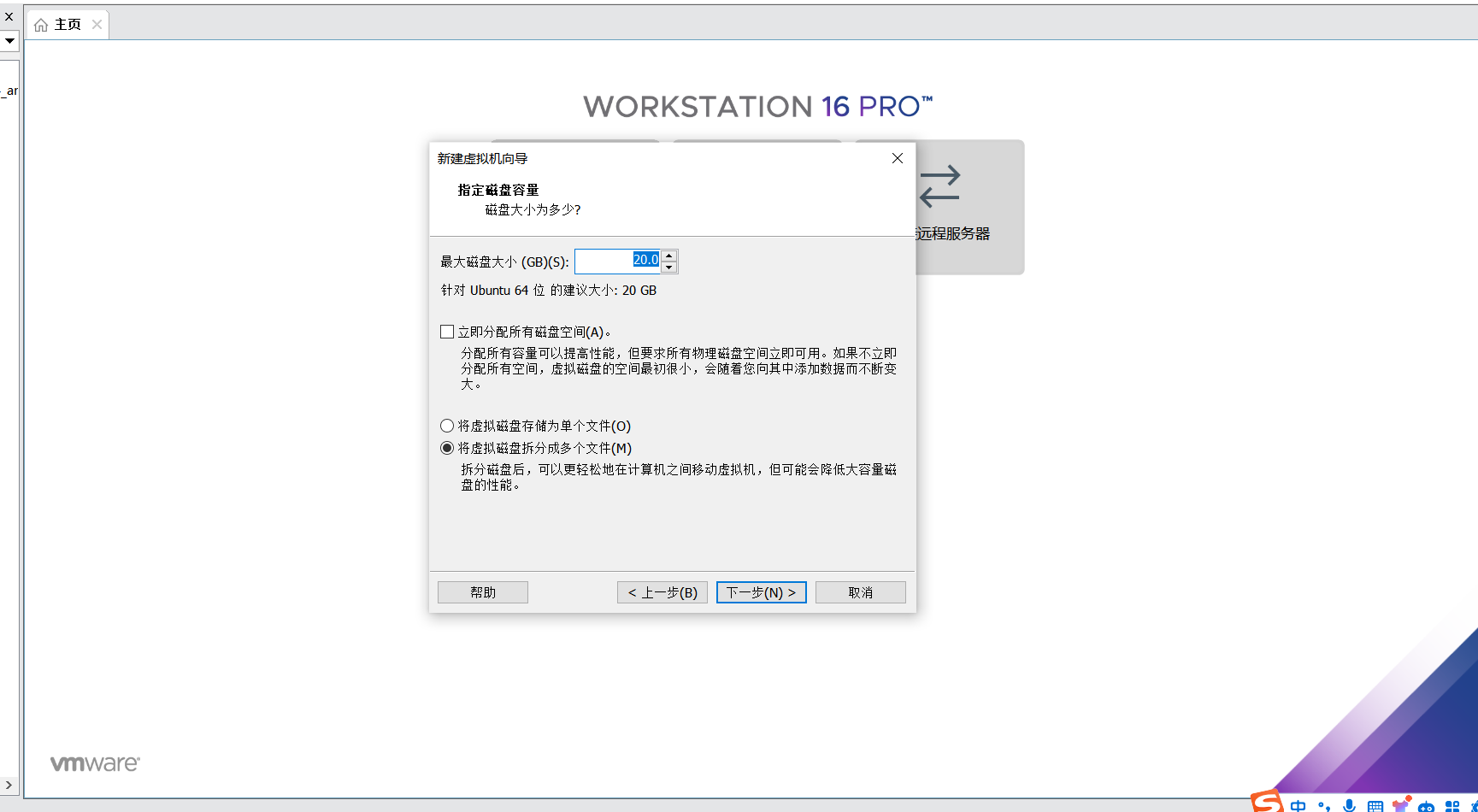Click the home icon on the 主页 tab

pos(40,25)
